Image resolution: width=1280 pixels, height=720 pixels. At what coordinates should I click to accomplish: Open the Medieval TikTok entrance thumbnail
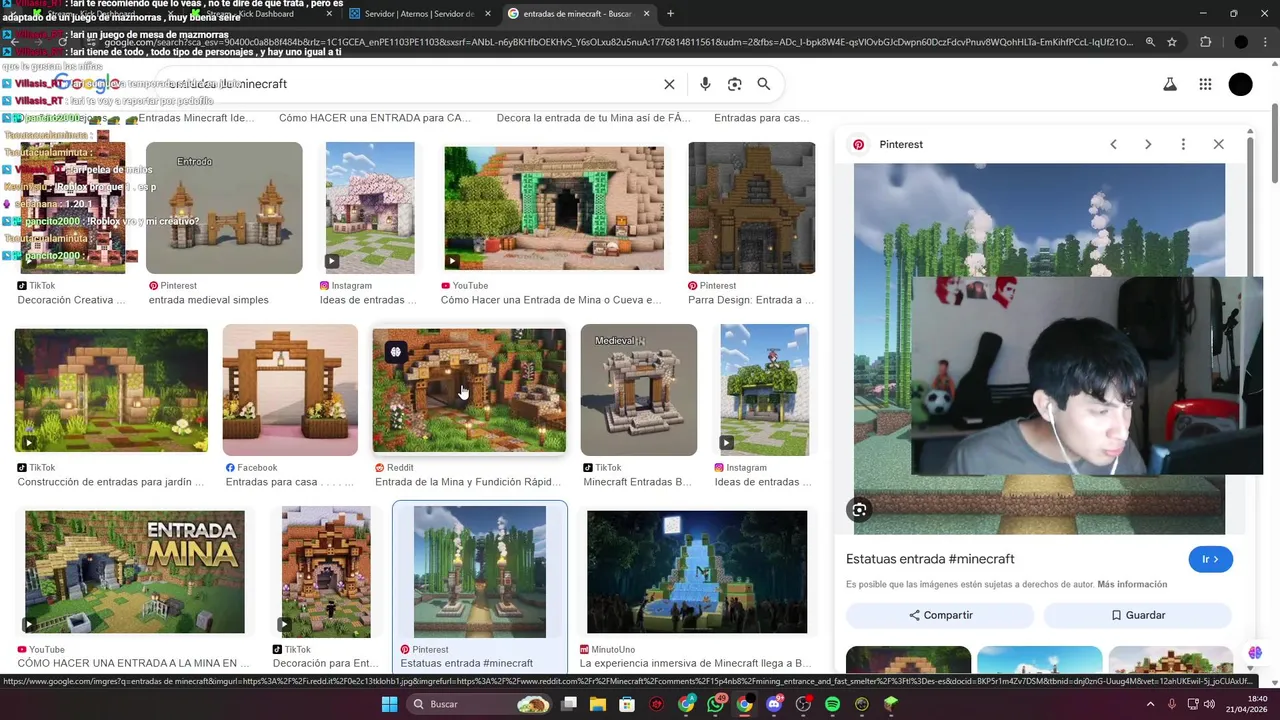(639, 390)
